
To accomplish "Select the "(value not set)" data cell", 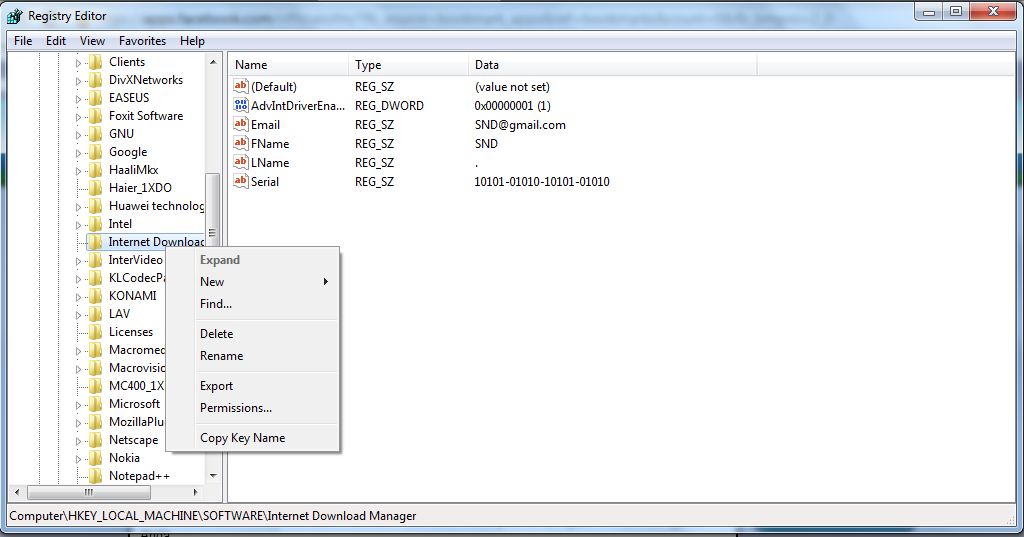I will click(x=512, y=87).
